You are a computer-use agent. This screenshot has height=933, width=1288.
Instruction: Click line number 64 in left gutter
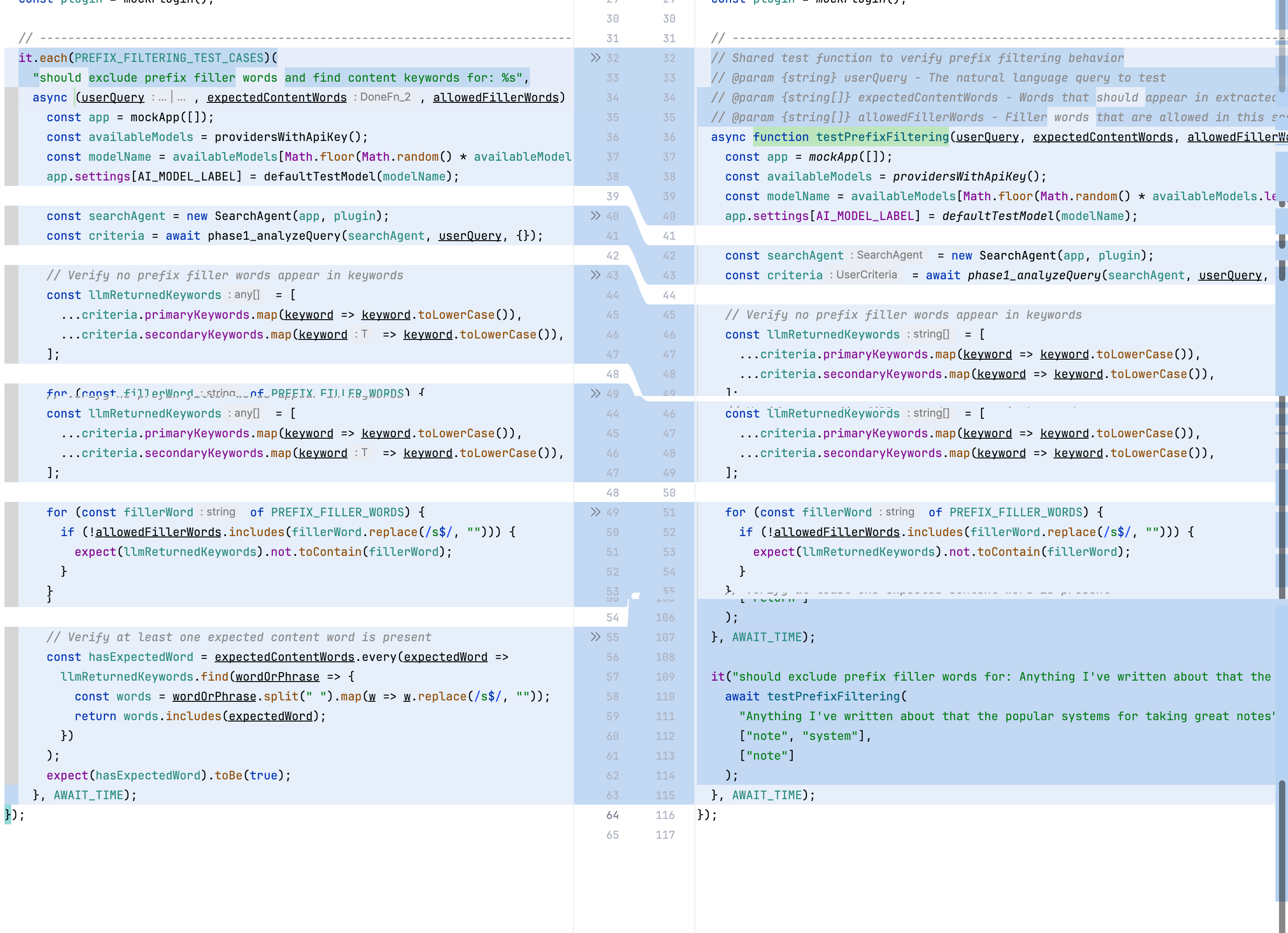click(x=612, y=815)
